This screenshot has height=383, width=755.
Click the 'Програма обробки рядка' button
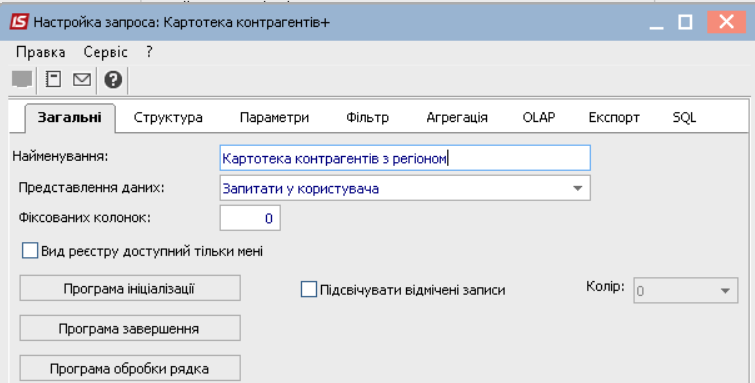click(x=130, y=369)
